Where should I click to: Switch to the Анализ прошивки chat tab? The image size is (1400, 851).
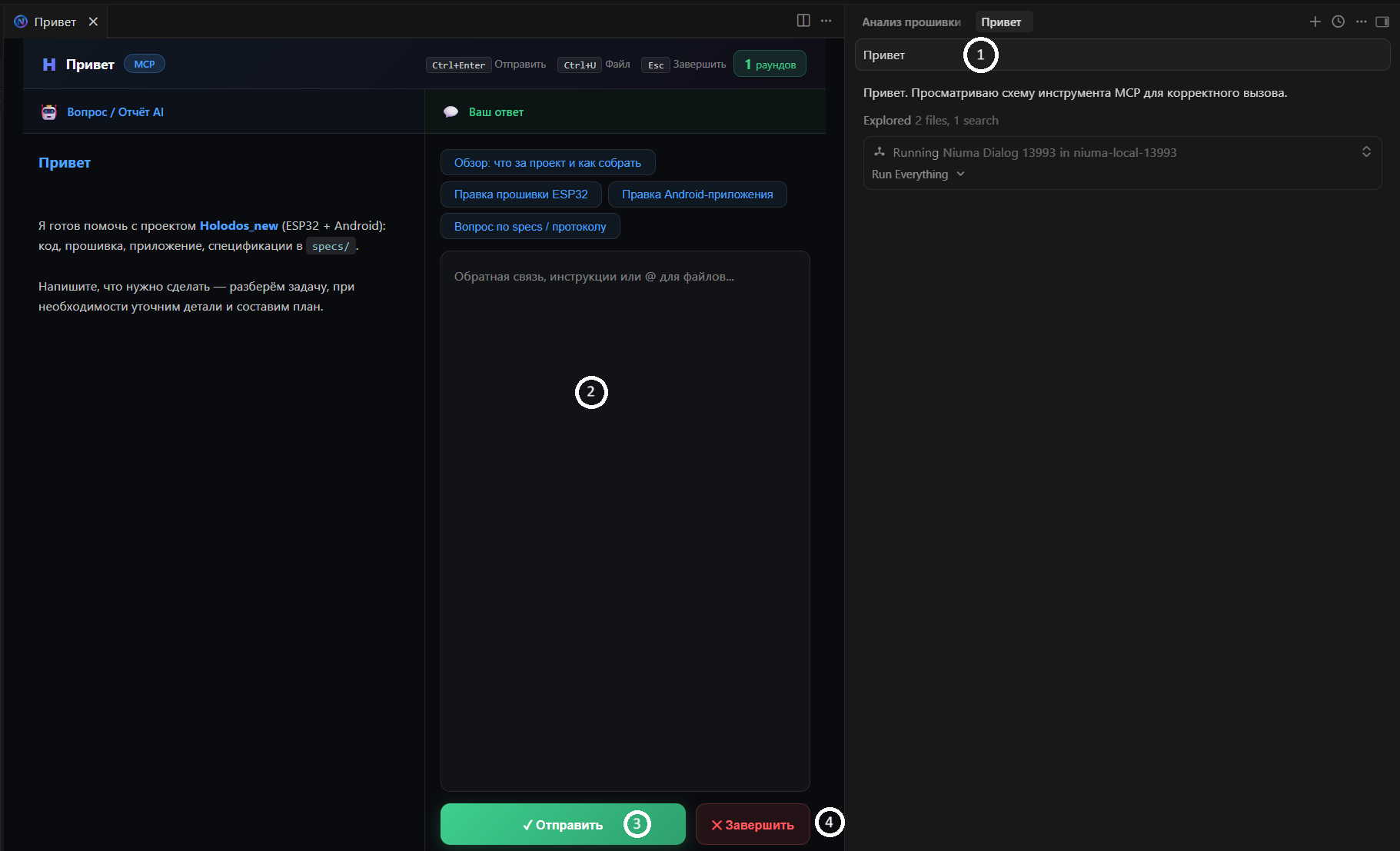pos(911,22)
